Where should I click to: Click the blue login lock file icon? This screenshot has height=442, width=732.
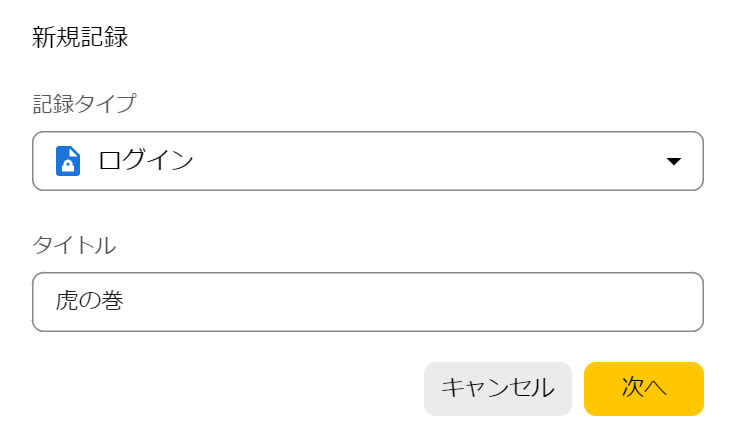pyautogui.click(x=68, y=161)
